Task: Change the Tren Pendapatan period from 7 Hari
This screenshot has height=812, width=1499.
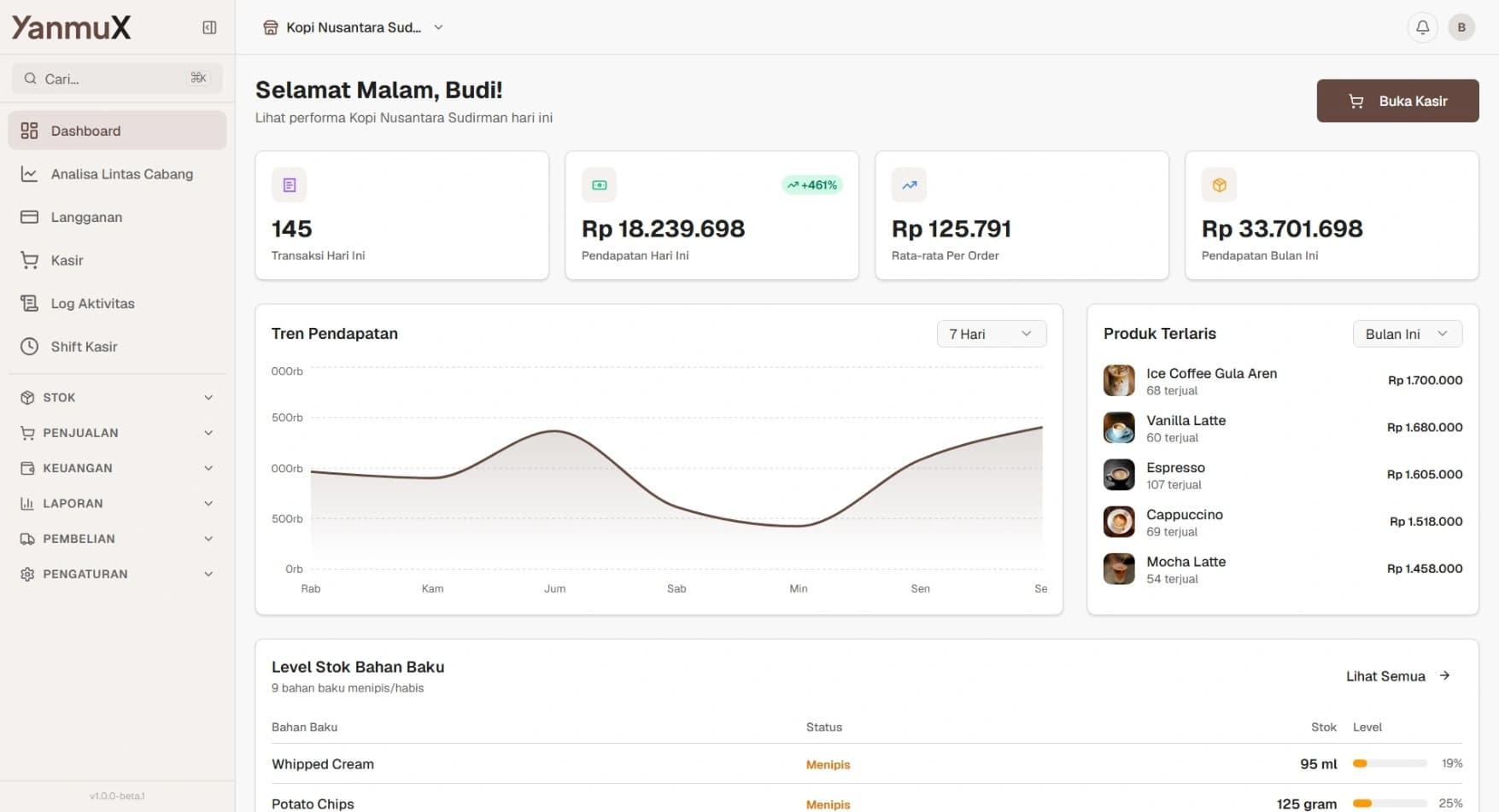Action: (991, 333)
